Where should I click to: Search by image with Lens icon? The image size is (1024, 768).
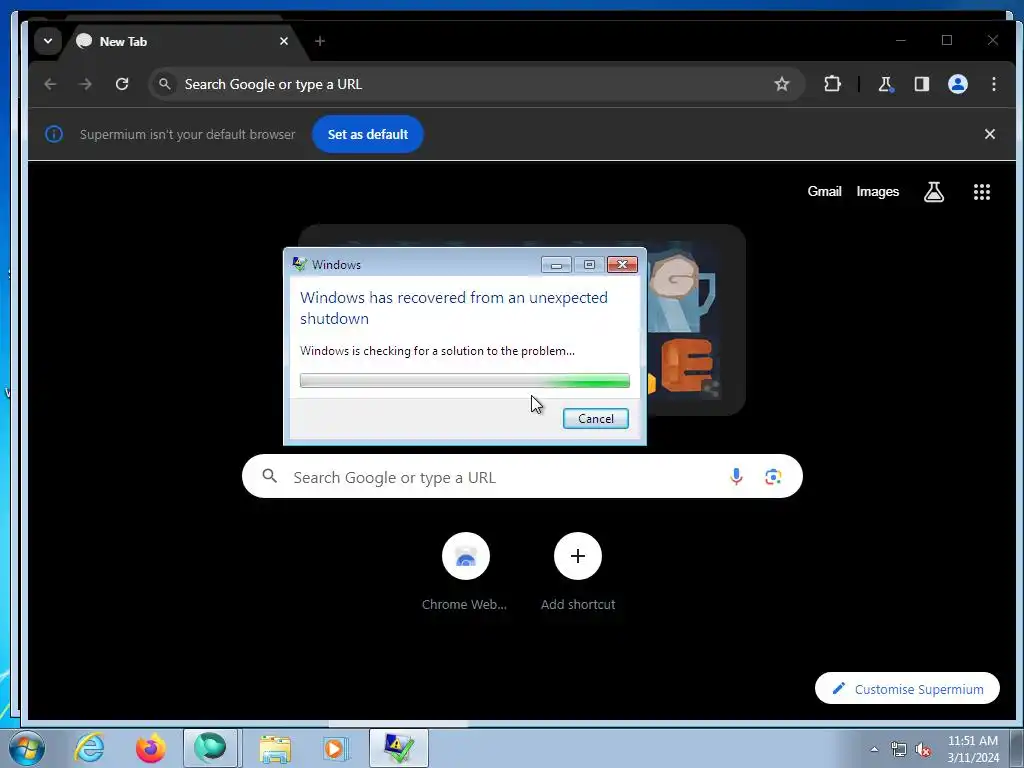click(x=773, y=477)
